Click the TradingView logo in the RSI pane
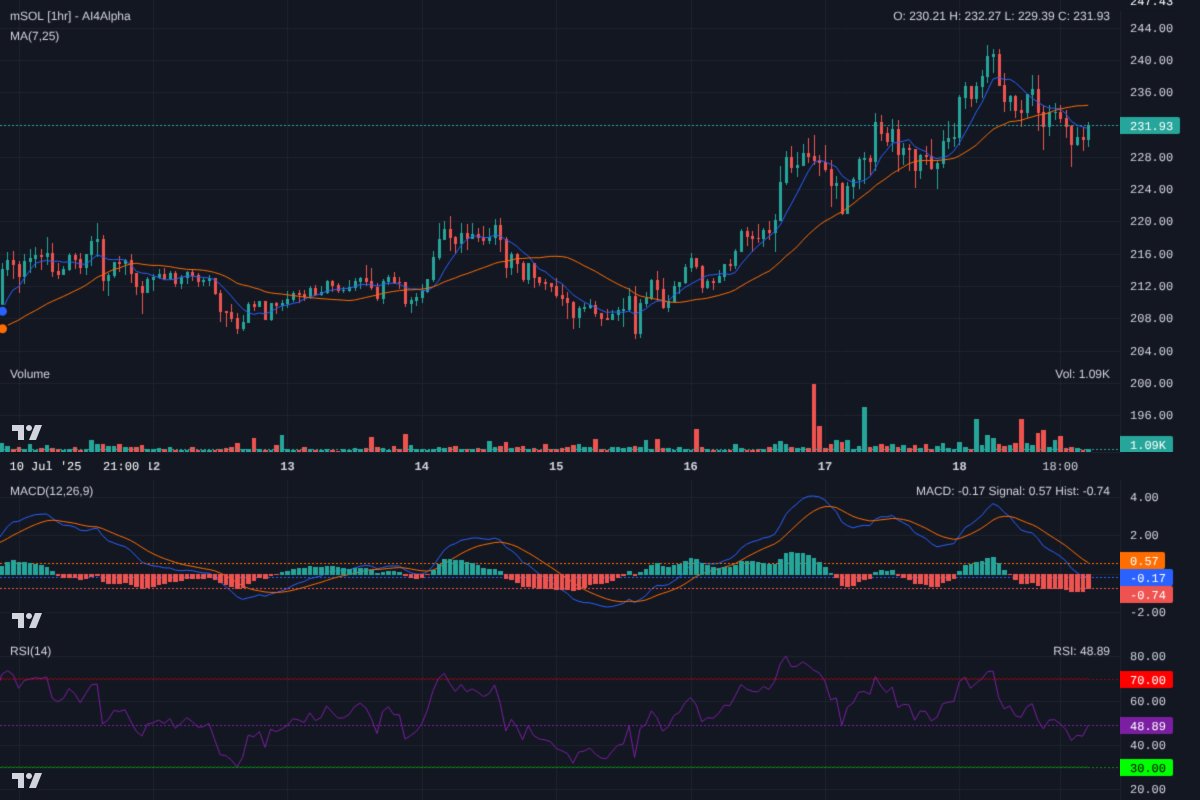Screen dimensions: 1200x800 27,780
